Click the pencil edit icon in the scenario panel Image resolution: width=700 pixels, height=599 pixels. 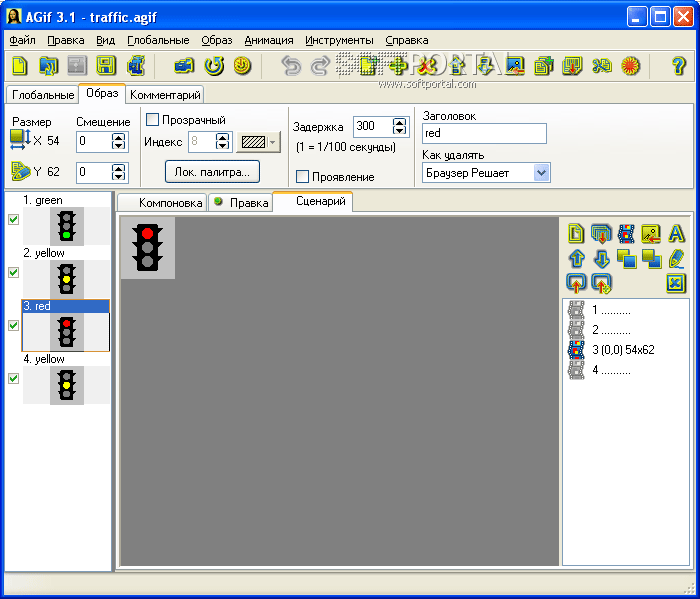[676, 259]
